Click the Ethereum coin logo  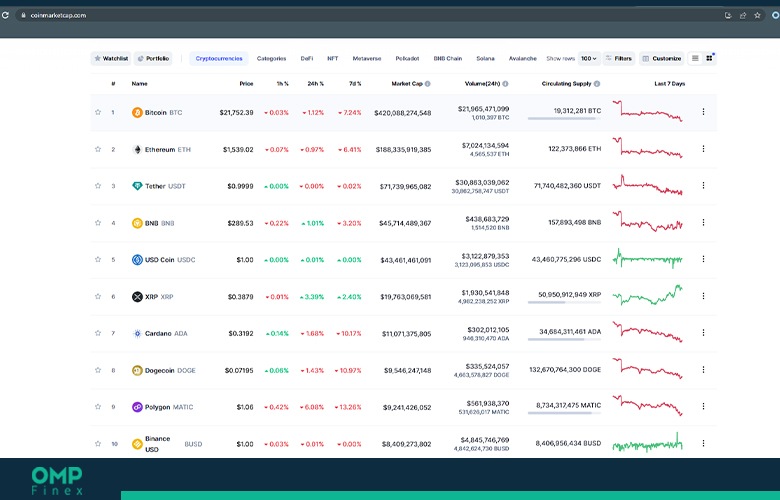tap(137, 149)
